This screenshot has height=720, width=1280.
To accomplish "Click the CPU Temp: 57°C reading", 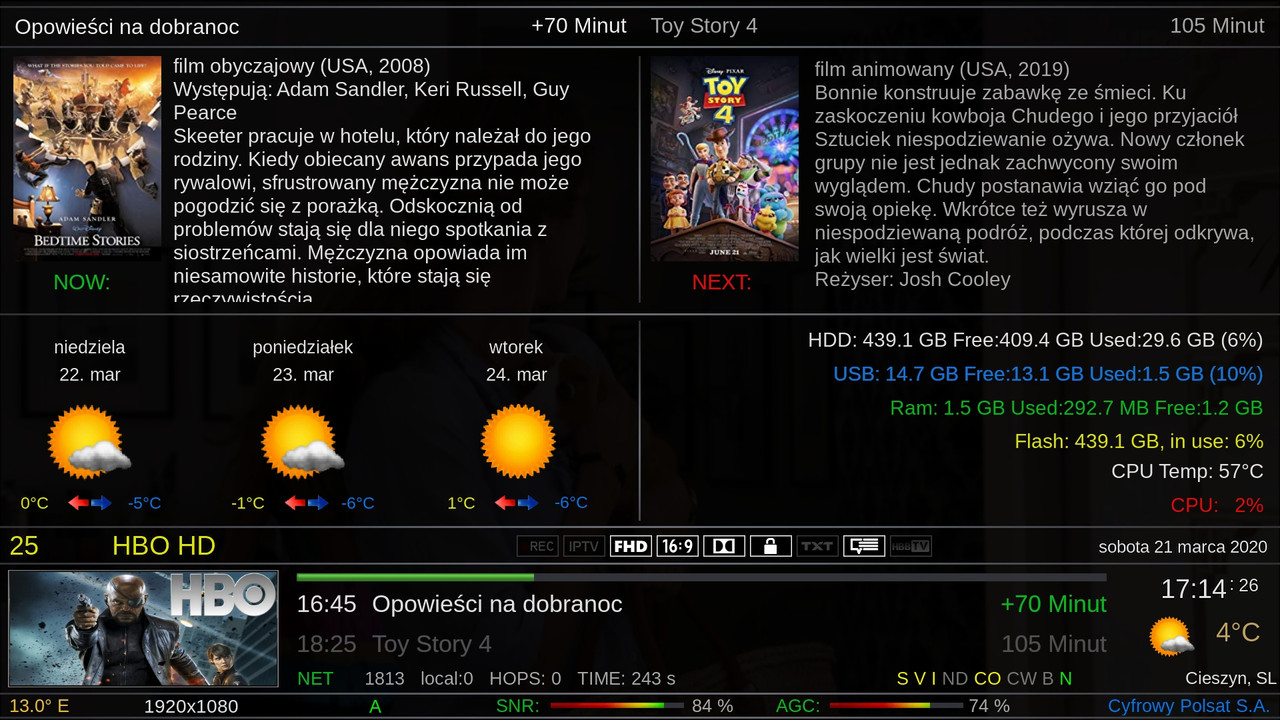I will click(x=1188, y=471).
